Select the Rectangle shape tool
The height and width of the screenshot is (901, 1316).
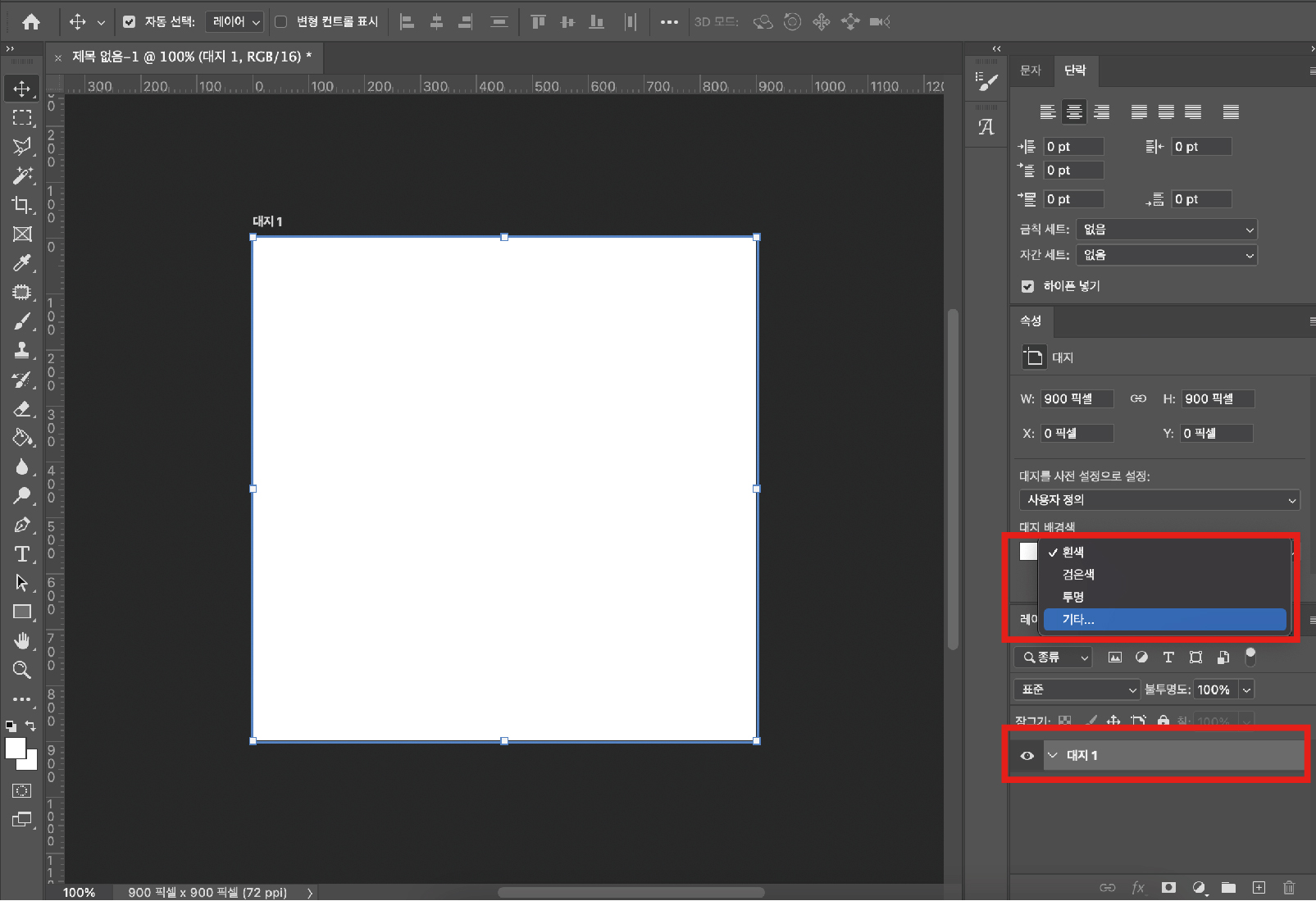[x=22, y=612]
